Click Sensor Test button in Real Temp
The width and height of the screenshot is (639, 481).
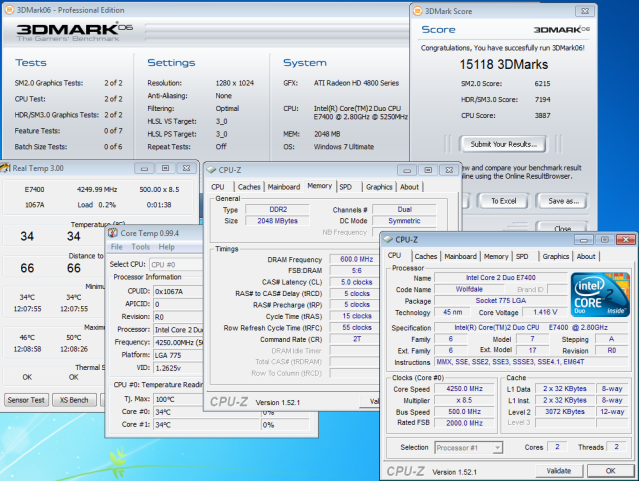26,400
